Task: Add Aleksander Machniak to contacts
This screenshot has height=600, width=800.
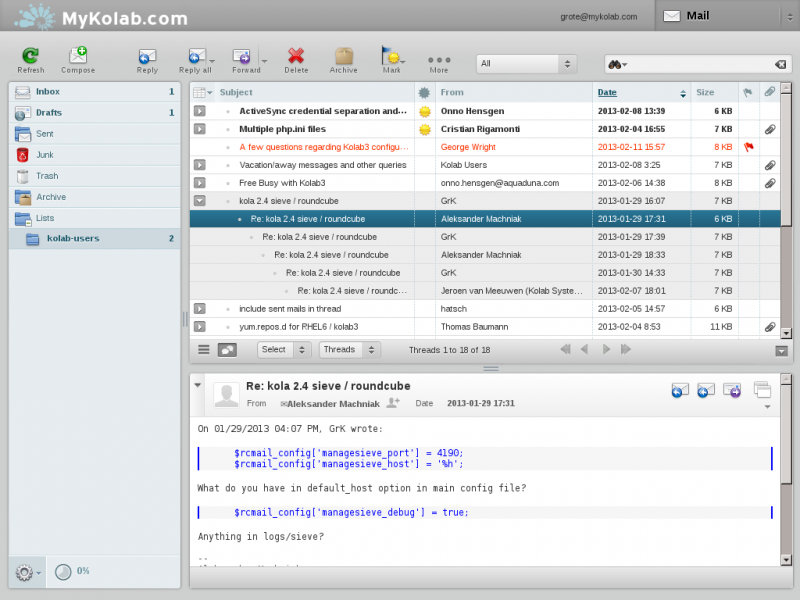Action: tap(393, 403)
